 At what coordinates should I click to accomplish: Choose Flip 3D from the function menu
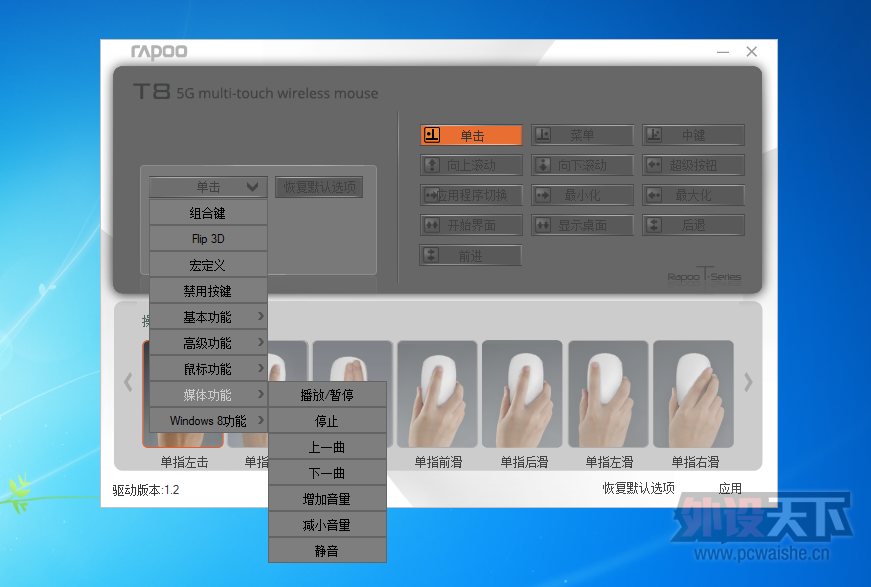(x=208, y=239)
